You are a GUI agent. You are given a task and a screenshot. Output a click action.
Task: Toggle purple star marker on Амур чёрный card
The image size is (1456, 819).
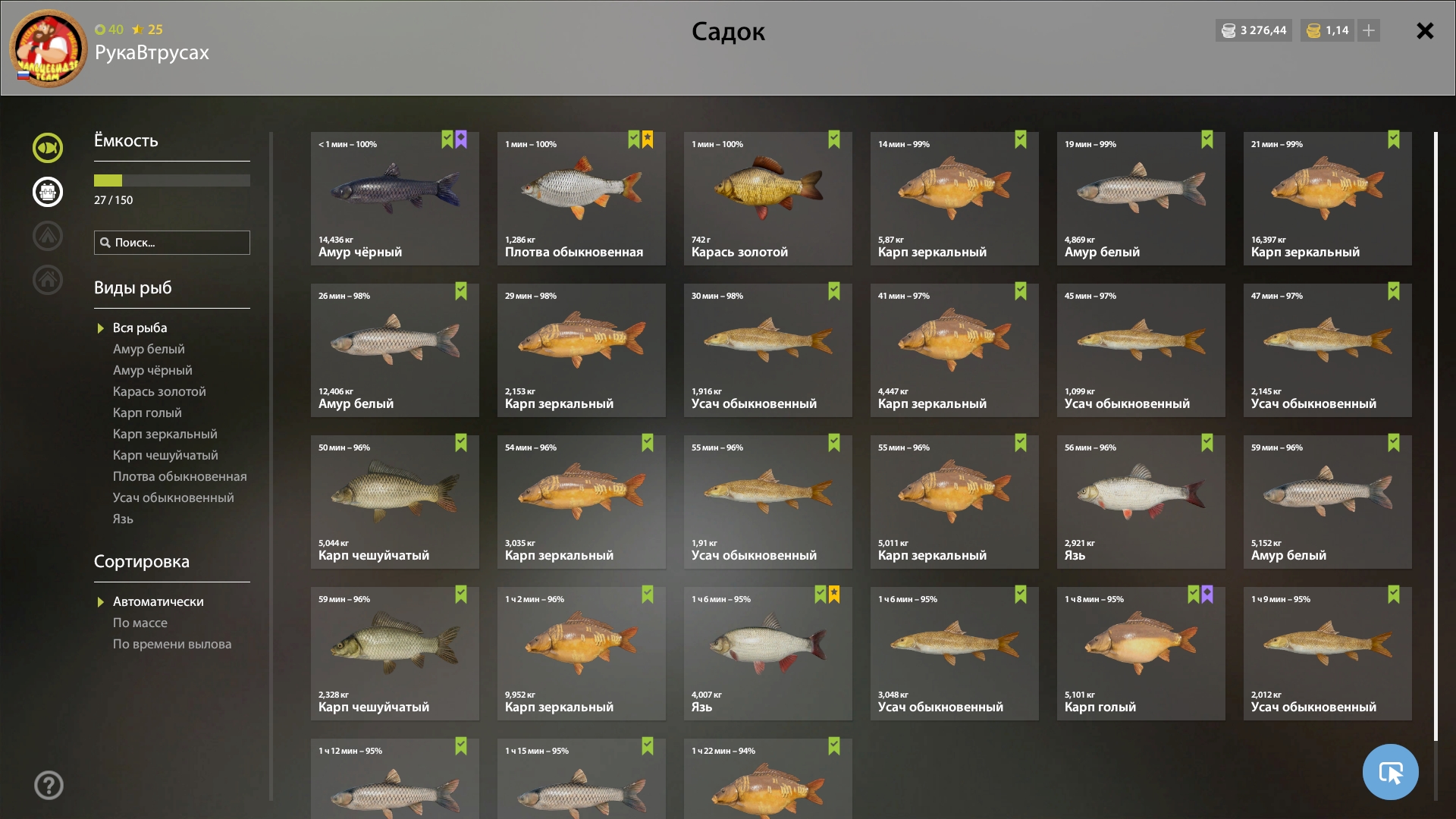coord(461,140)
